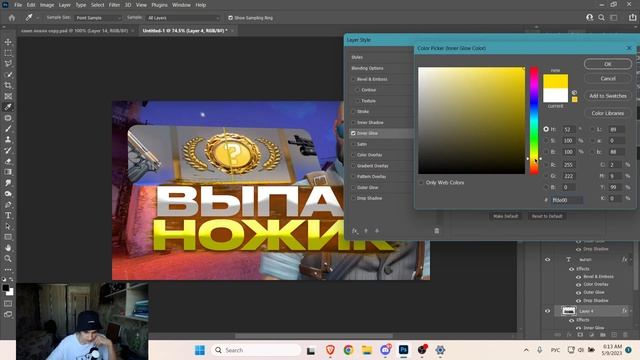The height and width of the screenshot is (360, 640).
Task: Collapse effects arrow on the text layer
Action: point(631,260)
